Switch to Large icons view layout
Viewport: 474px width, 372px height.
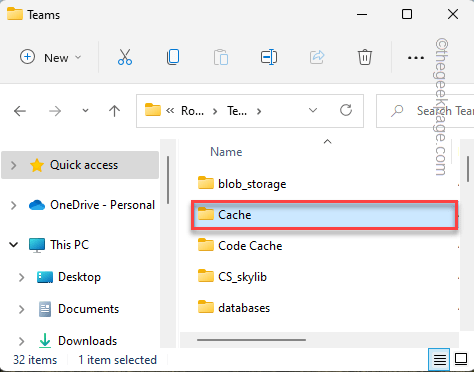tap(461, 359)
